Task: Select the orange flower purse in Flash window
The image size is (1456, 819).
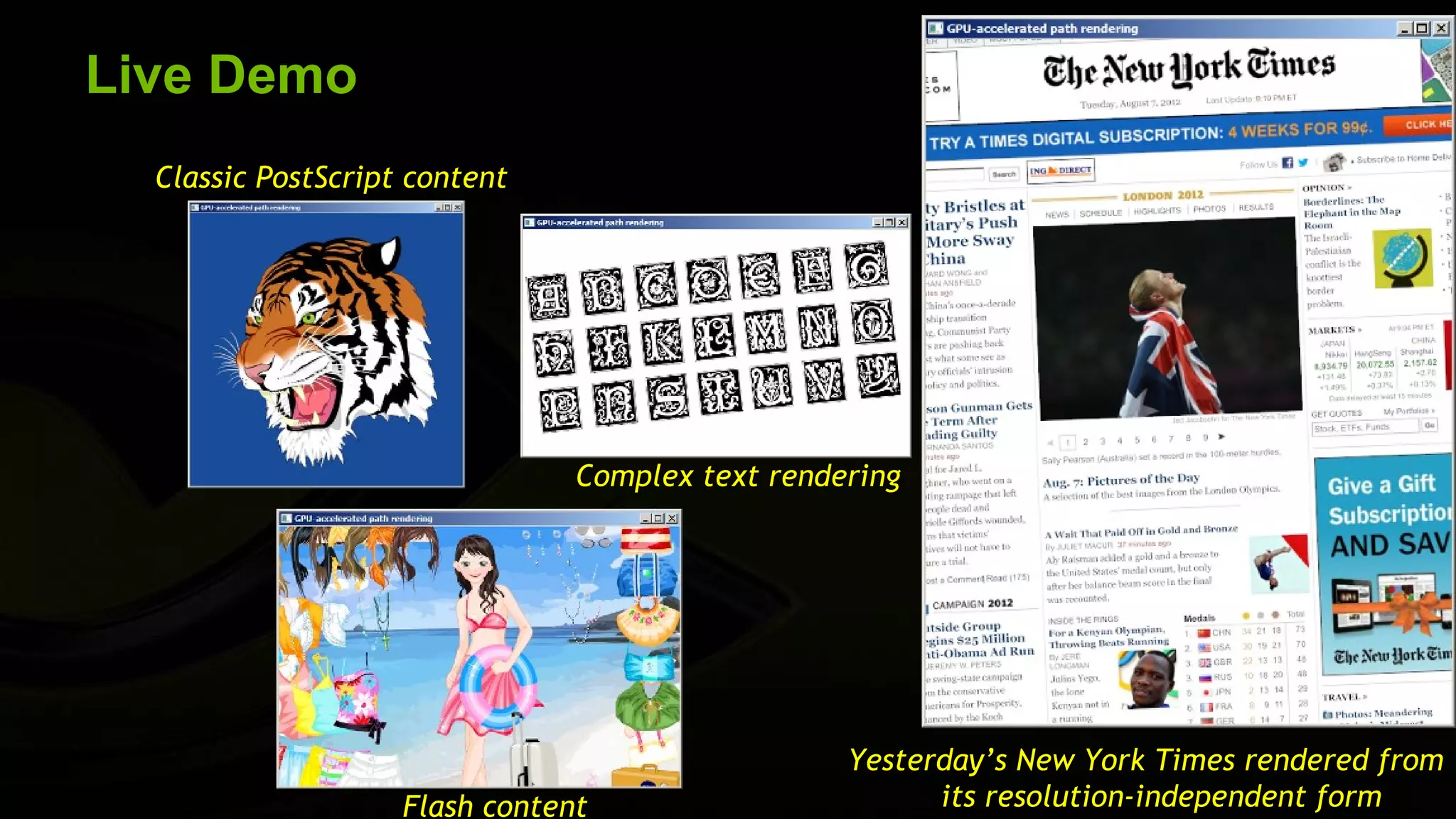Action: [x=646, y=621]
